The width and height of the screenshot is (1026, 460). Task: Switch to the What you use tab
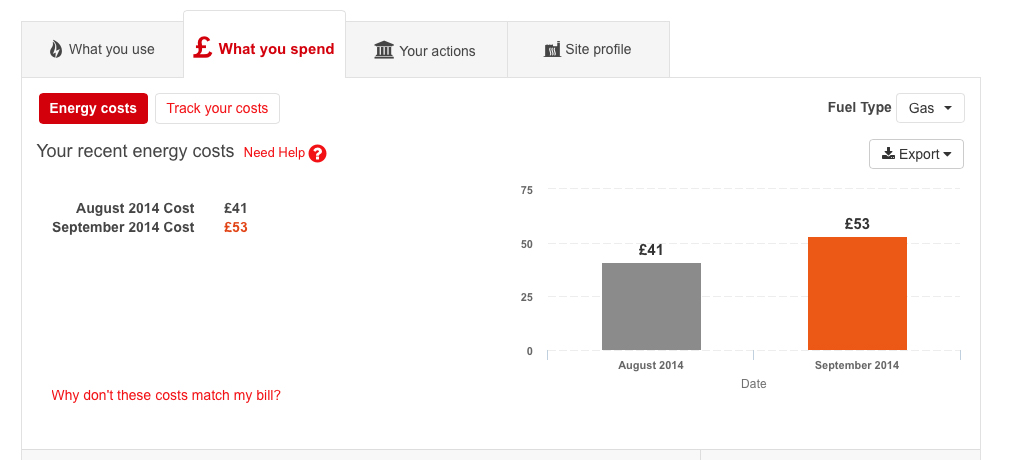(x=102, y=49)
